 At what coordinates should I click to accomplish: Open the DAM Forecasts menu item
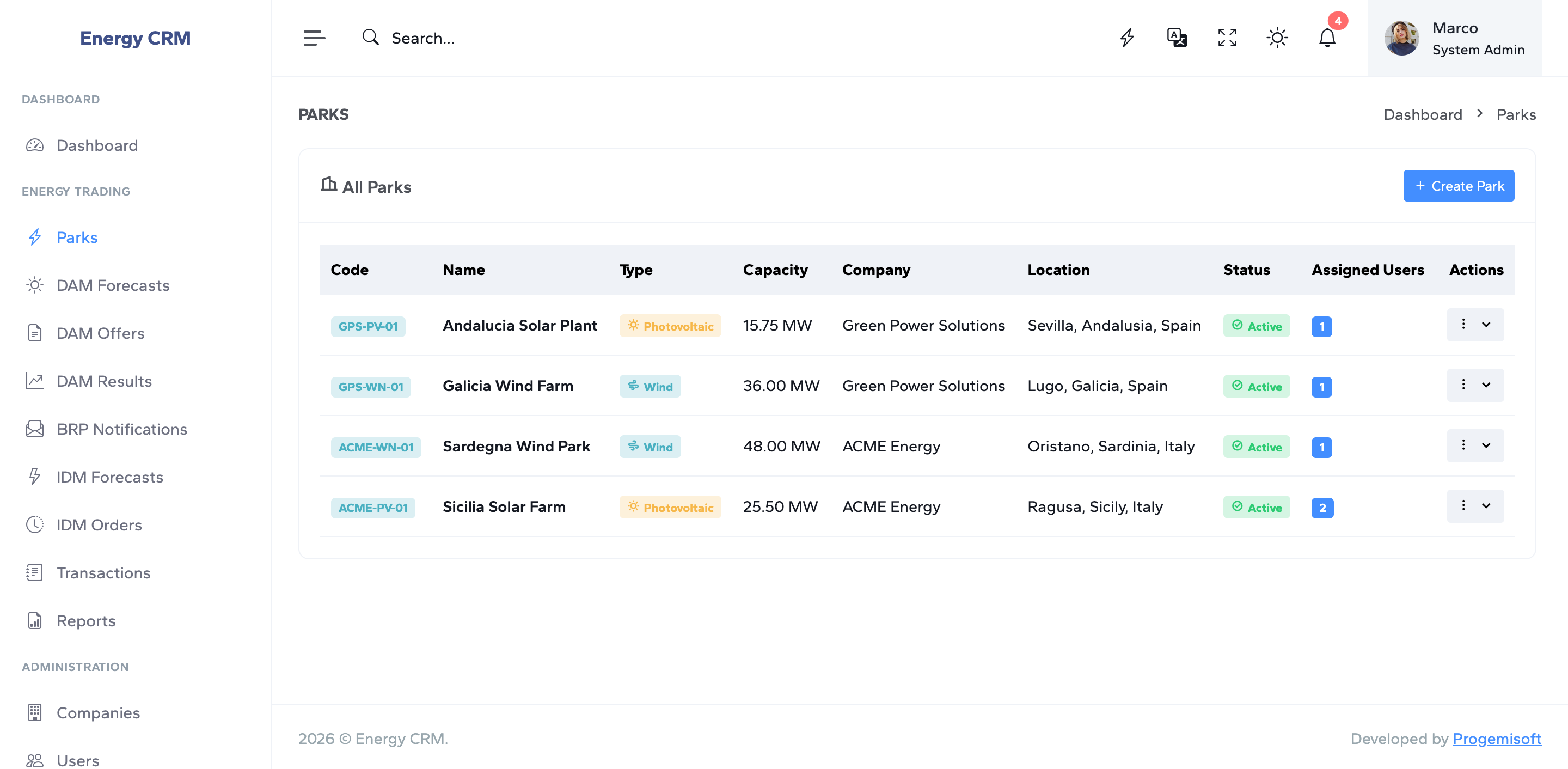pyautogui.click(x=113, y=285)
